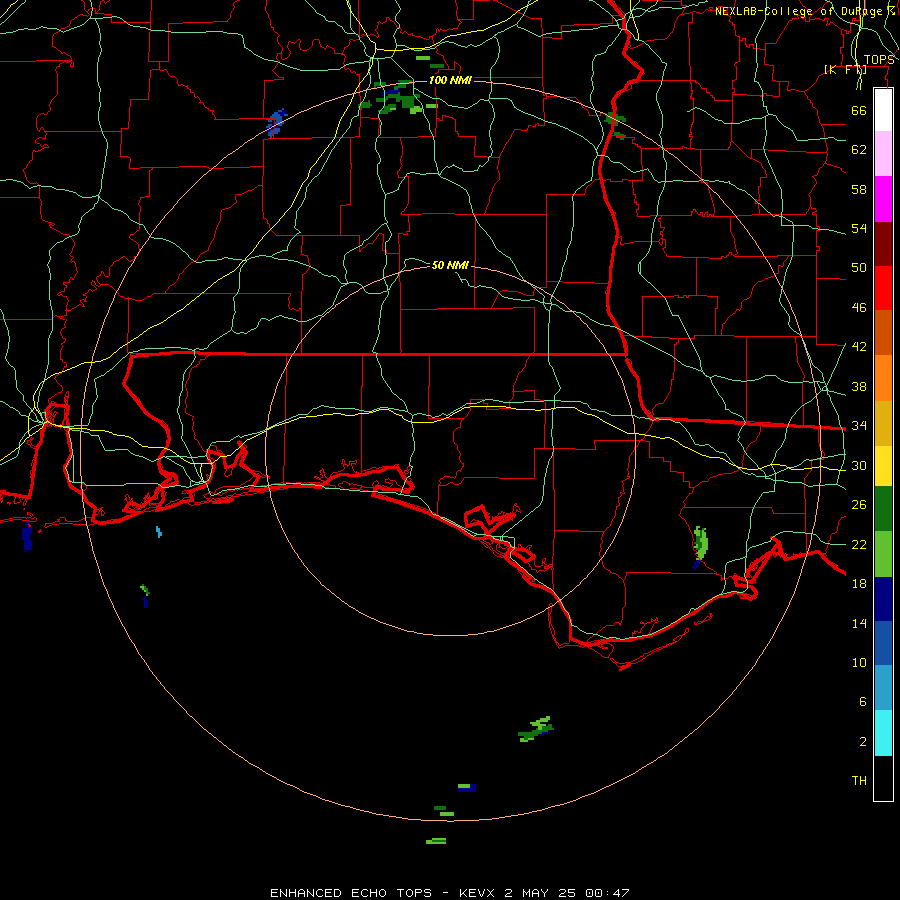Click the green echo cell offshore inside the 100 NMI ring
Viewport: 900px width, 900px height.
pyautogui.click(x=536, y=729)
